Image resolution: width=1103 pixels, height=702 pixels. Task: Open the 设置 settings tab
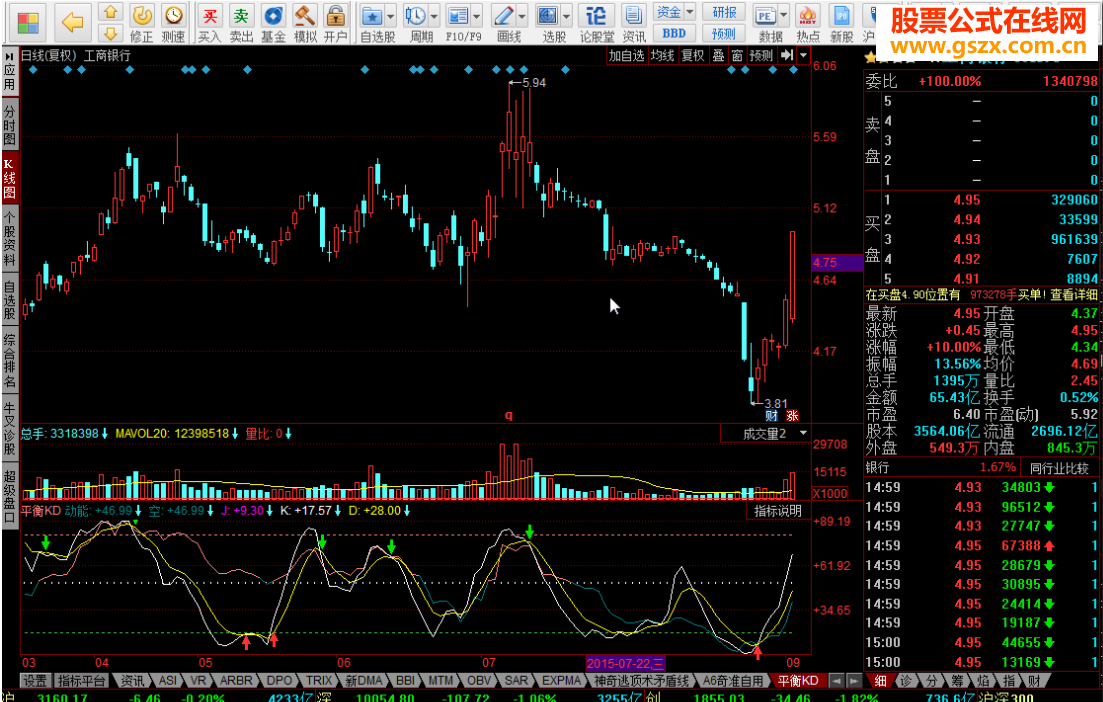click(35, 681)
